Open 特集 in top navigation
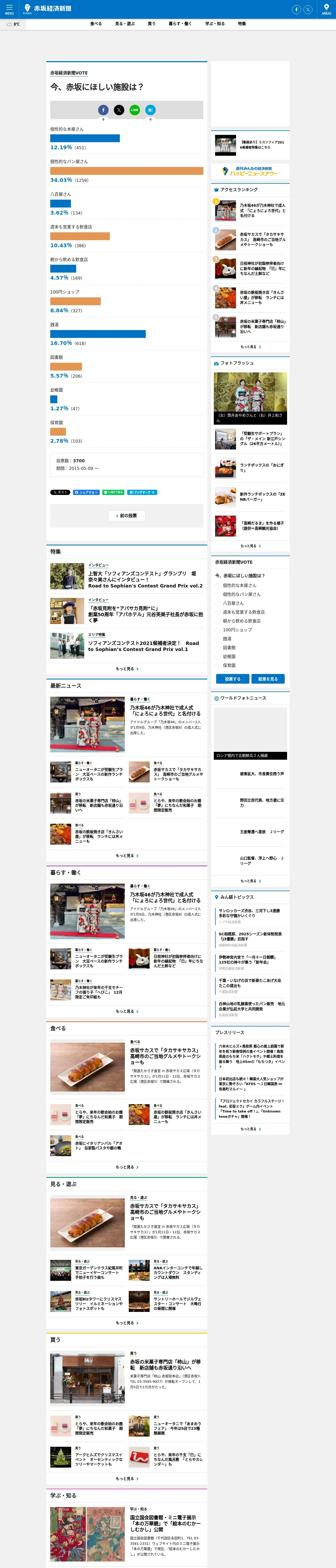Image resolution: width=336 pixels, height=1568 pixels. click(242, 24)
